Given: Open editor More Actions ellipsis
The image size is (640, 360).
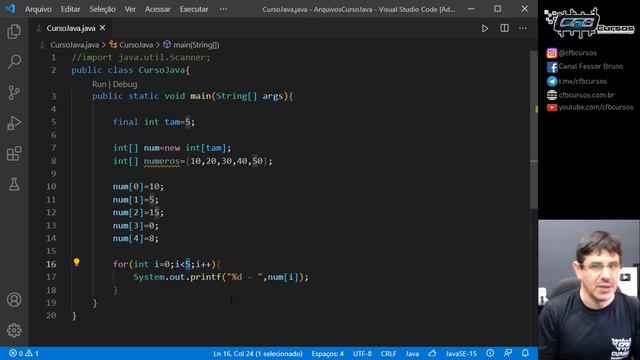Looking at the screenshot, I should point(523,28).
